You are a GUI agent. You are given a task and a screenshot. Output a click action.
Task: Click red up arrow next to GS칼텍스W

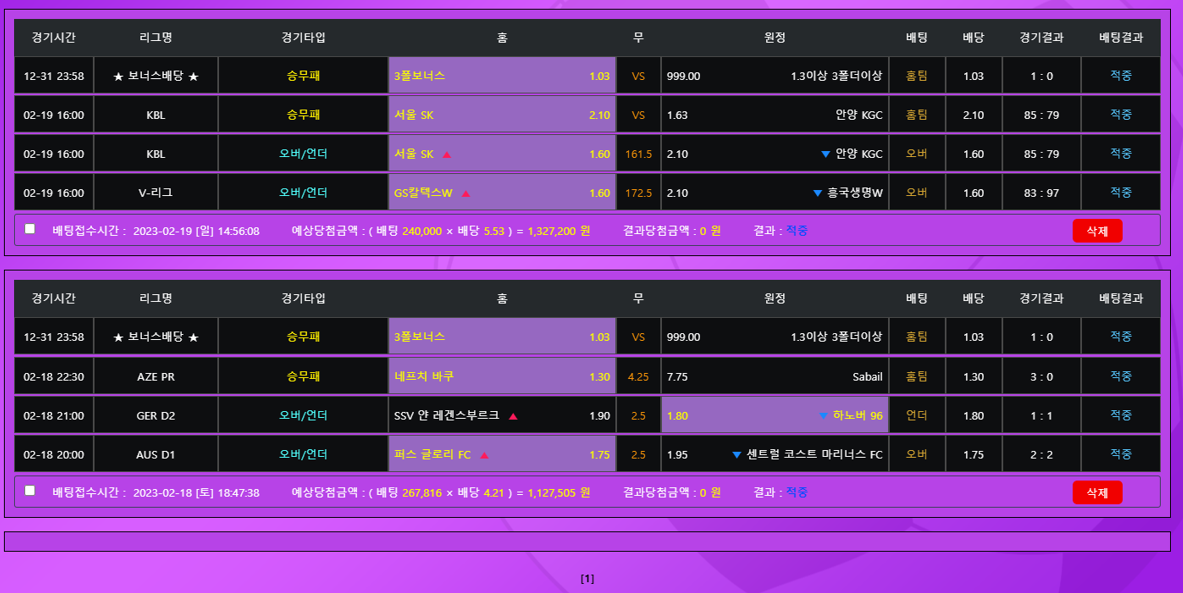coord(466,194)
